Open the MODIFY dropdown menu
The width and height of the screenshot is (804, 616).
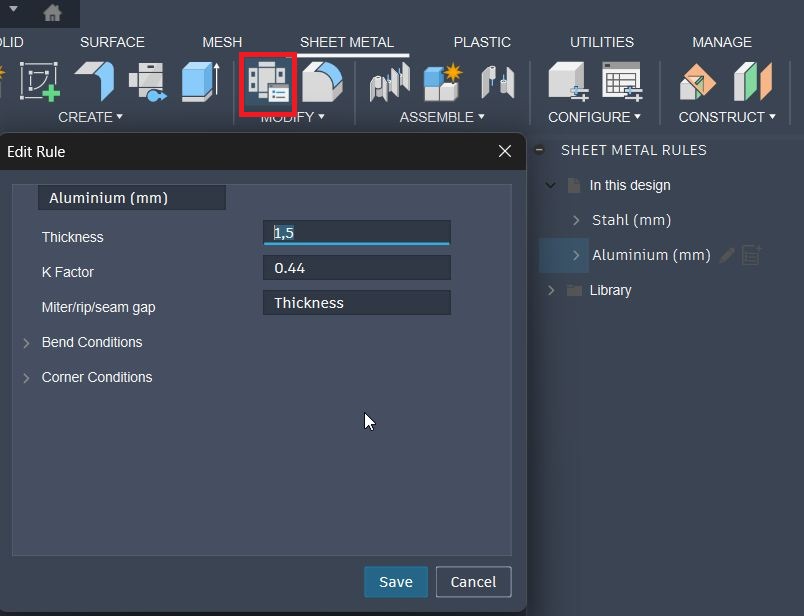click(292, 117)
